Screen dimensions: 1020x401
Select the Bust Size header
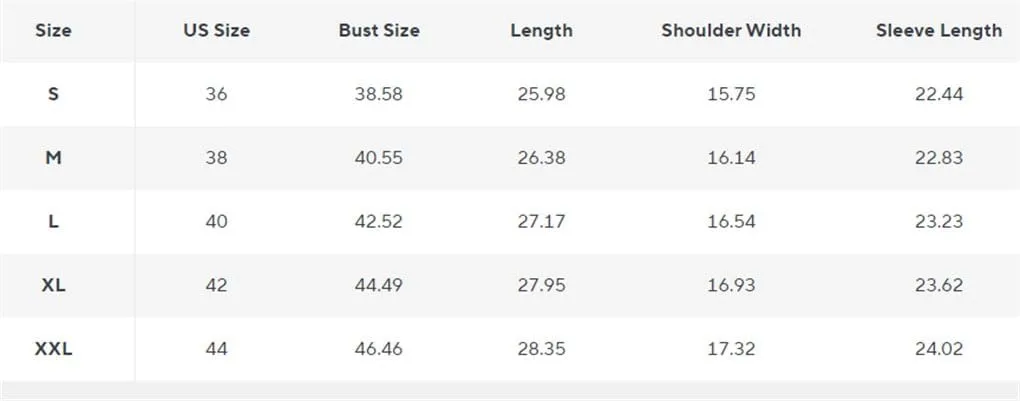click(x=378, y=30)
